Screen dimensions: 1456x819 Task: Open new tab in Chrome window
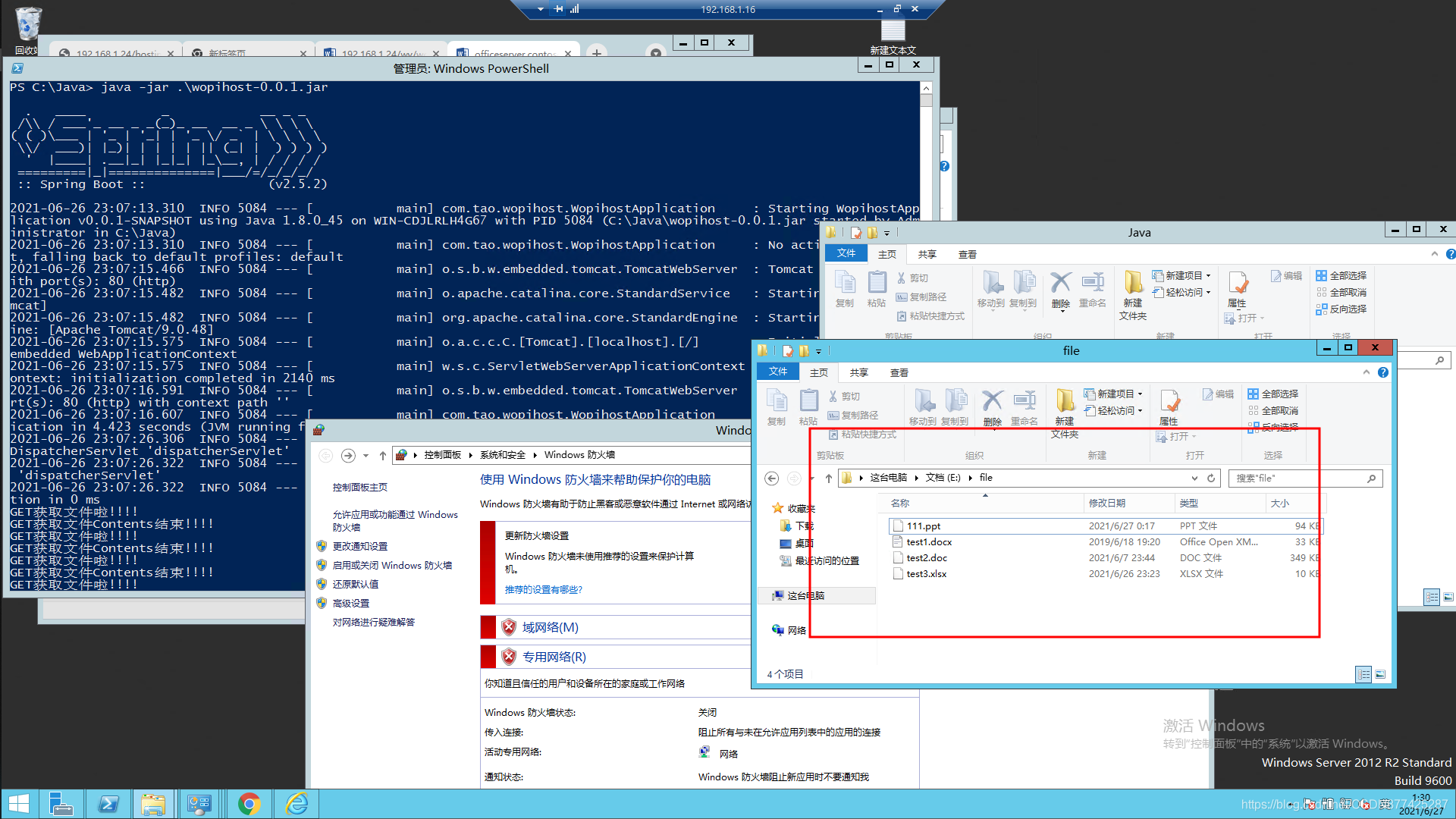point(597,52)
